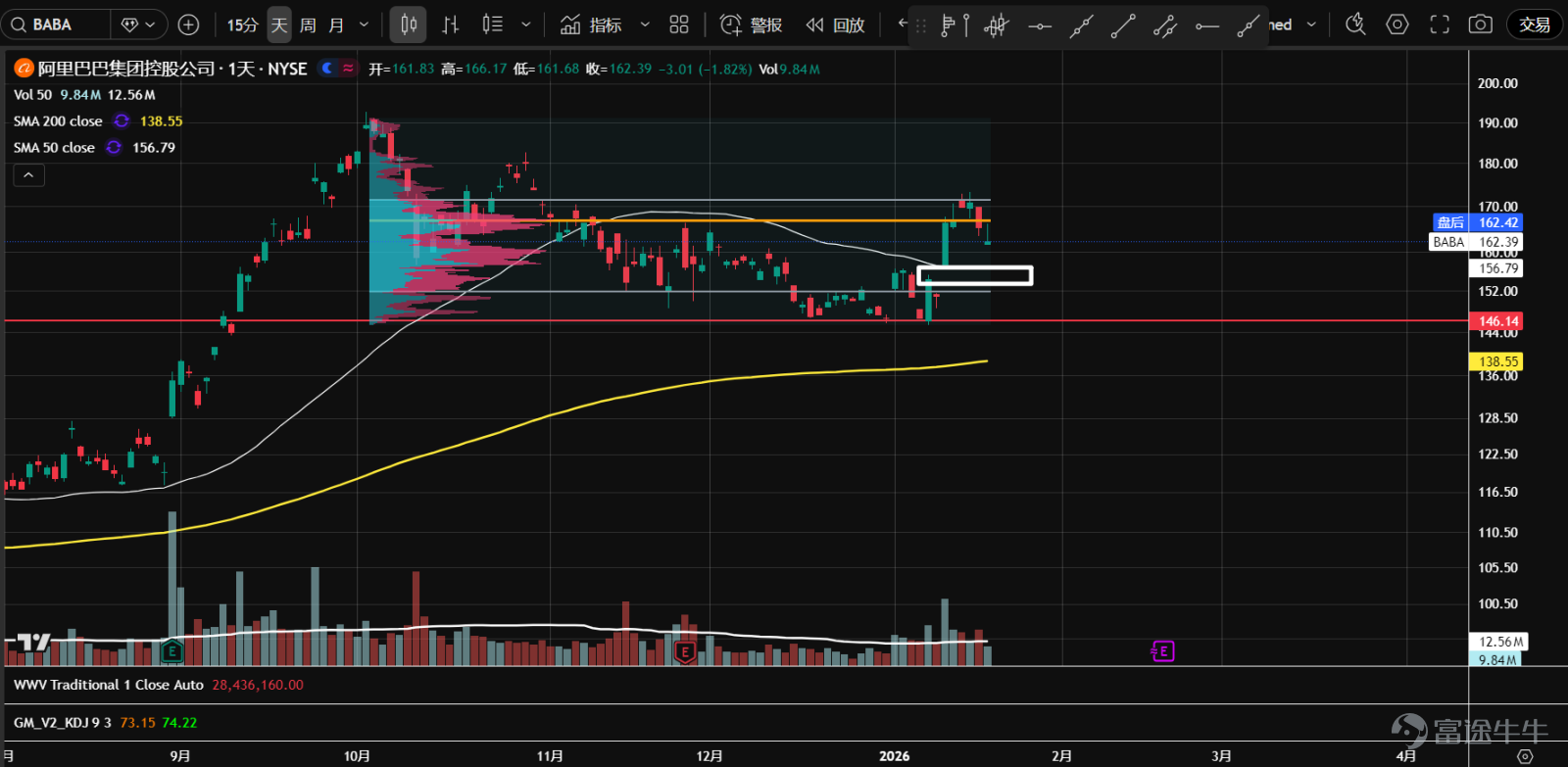Switch to the bar chart type icon
The image size is (1568, 767).
click(x=451, y=24)
